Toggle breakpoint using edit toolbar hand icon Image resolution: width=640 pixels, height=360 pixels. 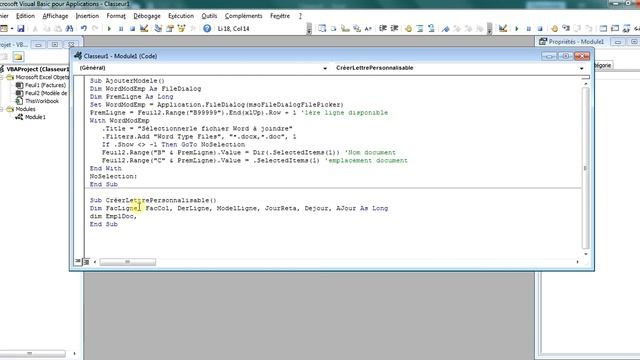(x=408, y=29)
